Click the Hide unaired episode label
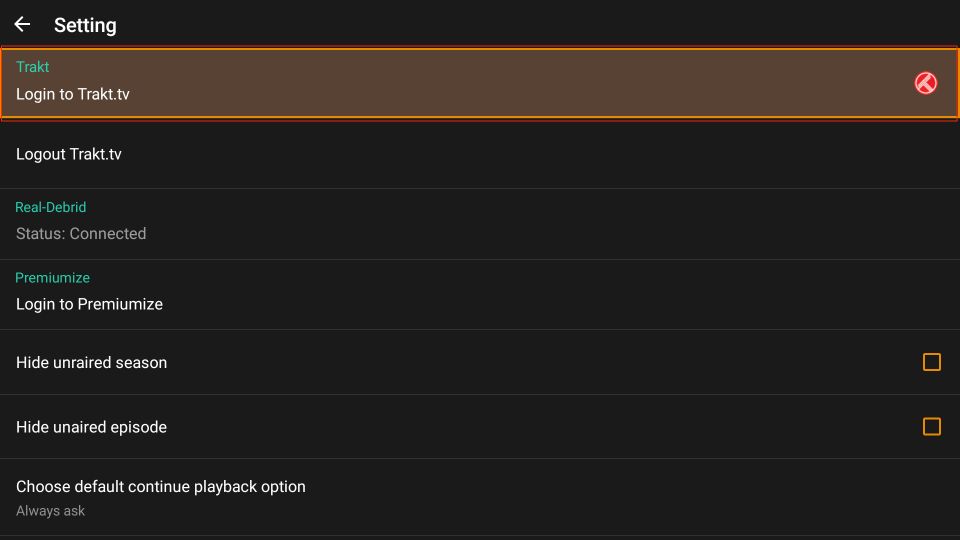The image size is (960, 540). pos(91,427)
